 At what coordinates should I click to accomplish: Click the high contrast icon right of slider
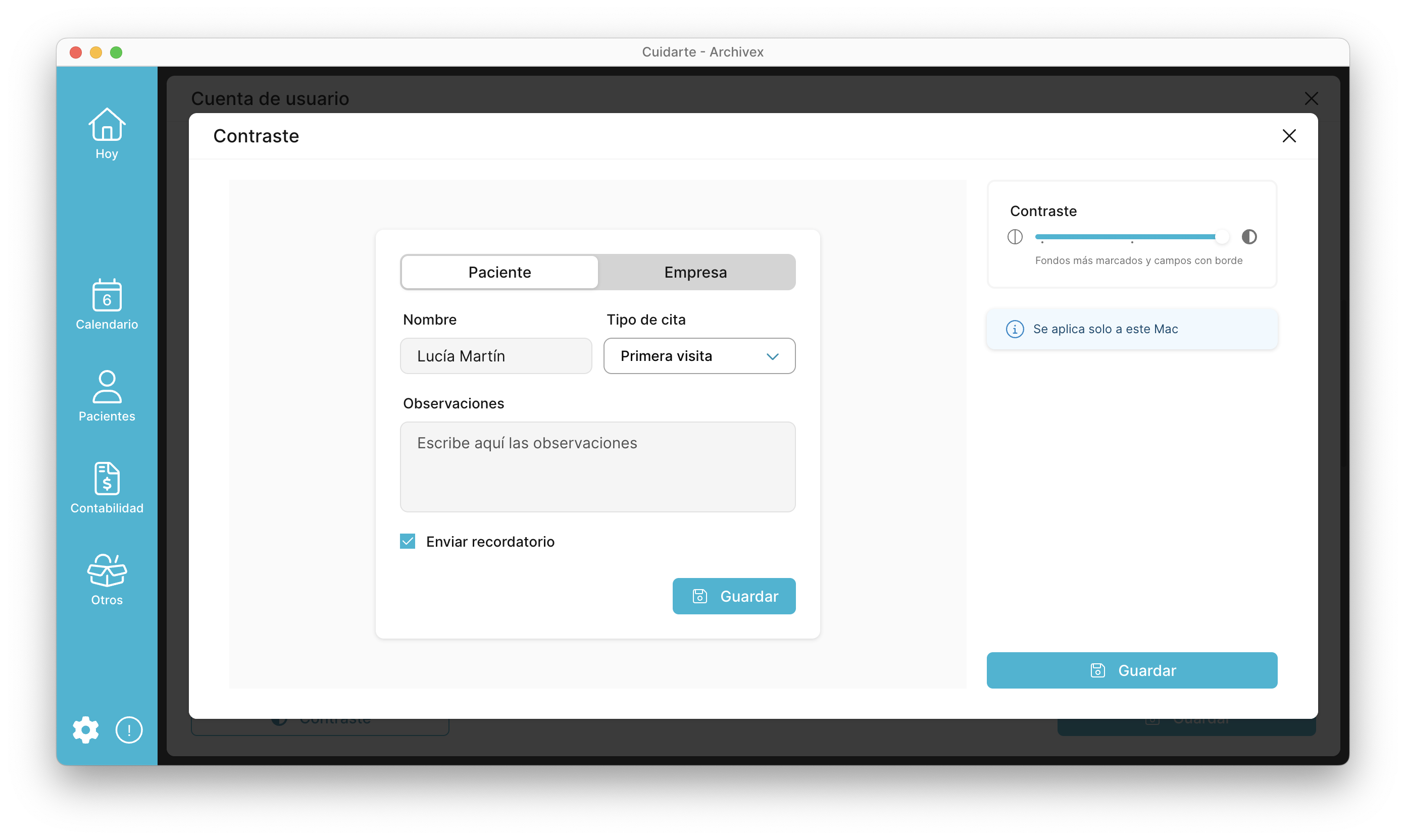pyautogui.click(x=1249, y=237)
